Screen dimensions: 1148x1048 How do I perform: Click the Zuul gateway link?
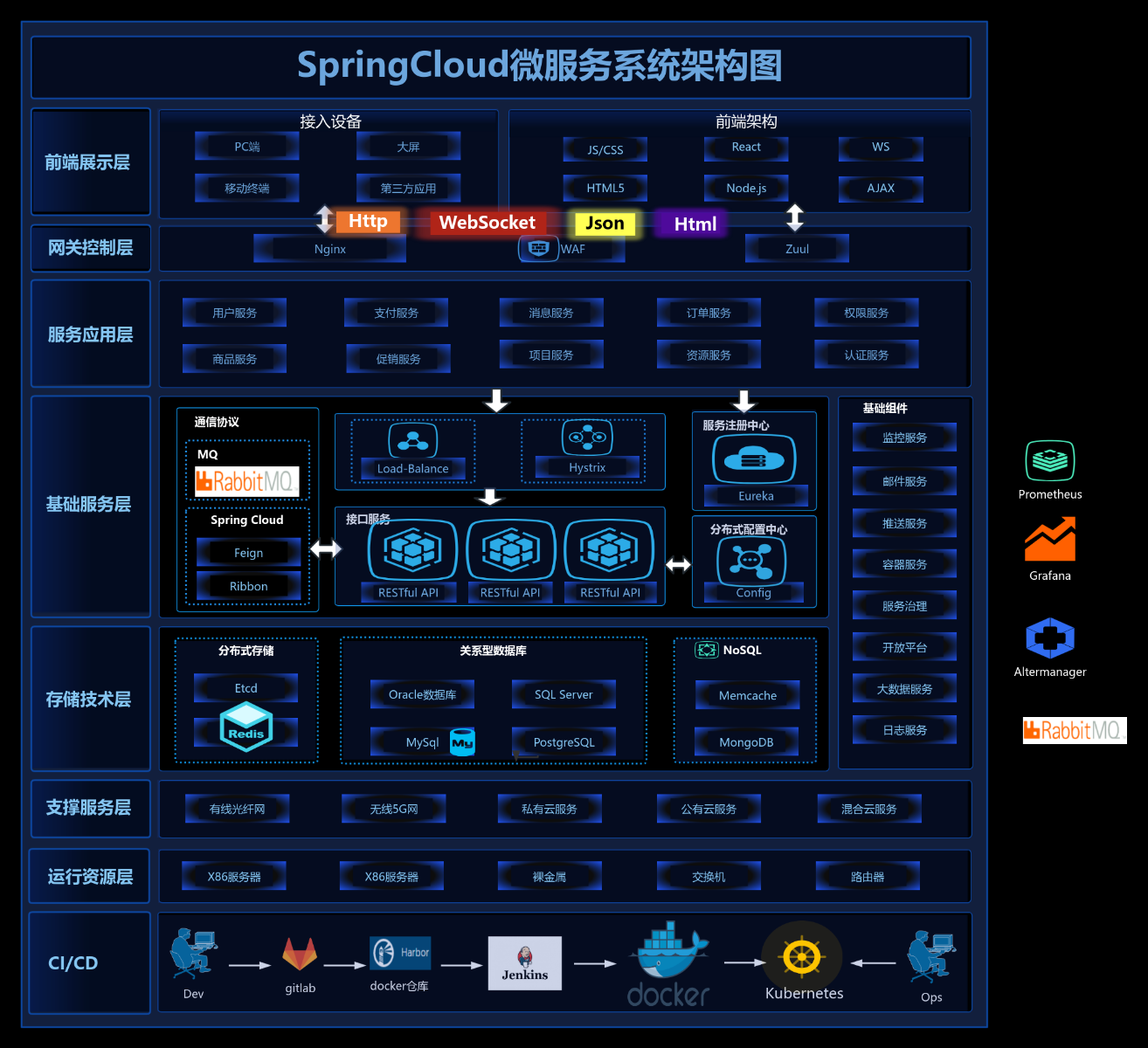[796, 248]
